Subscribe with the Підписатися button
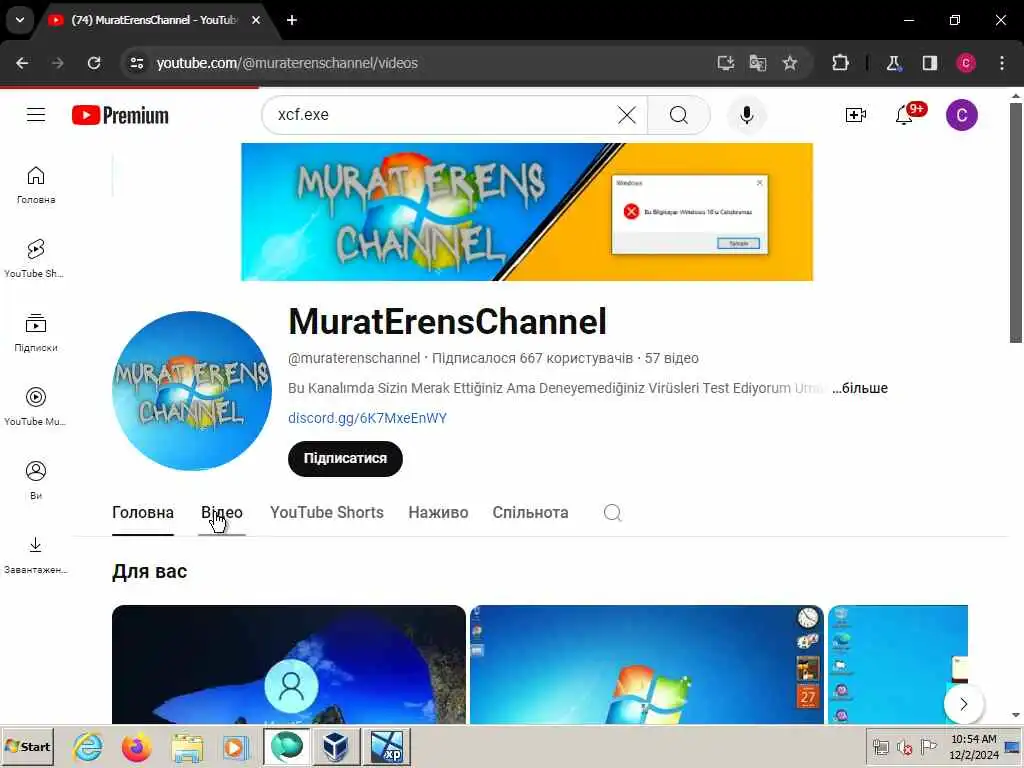 tap(345, 458)
